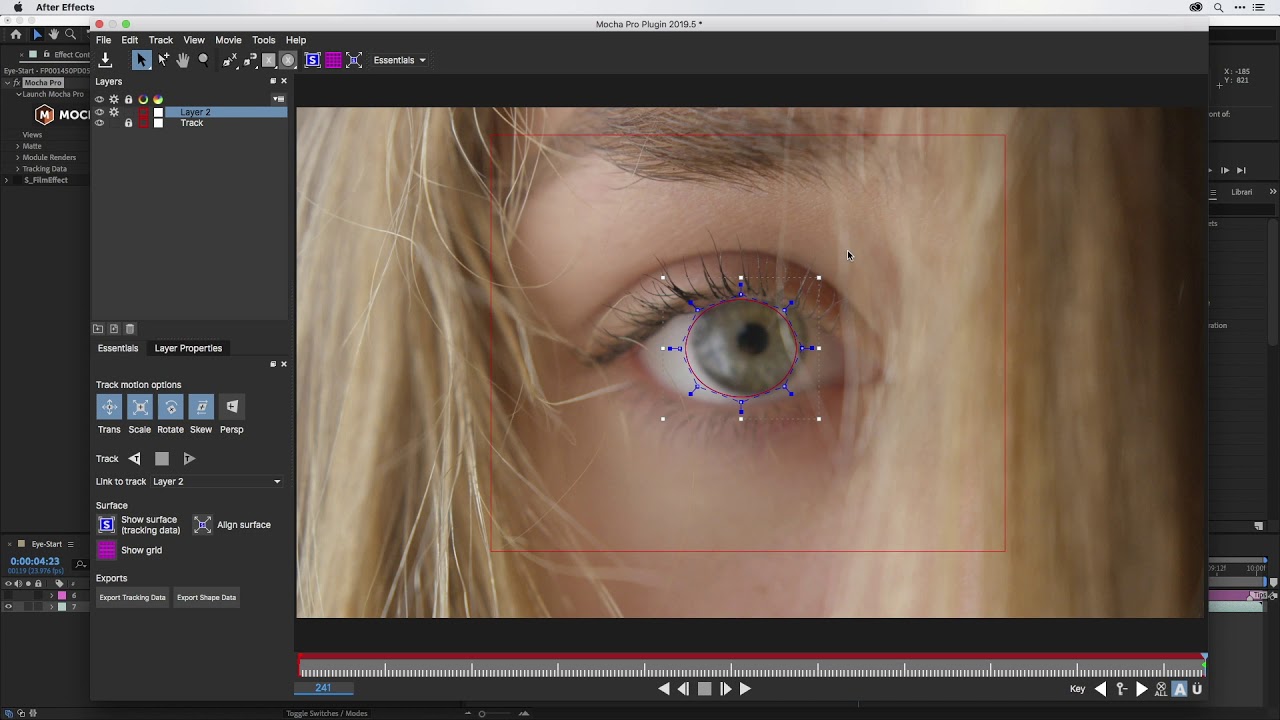Toggle visibility eye for Layer 2
The width and height of the screenshot is (1280, 720).
99,112
